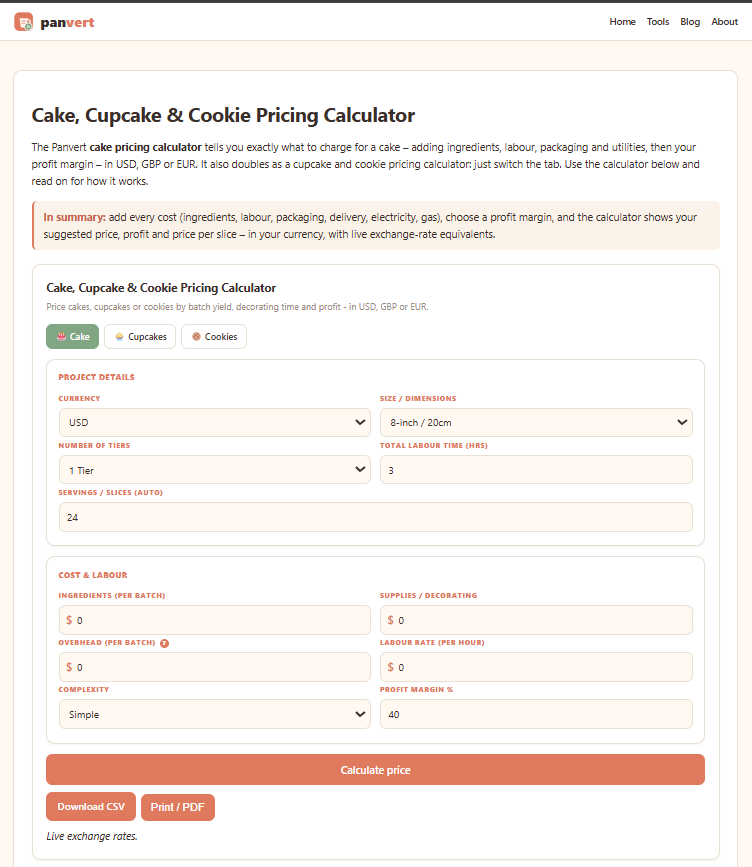
Task: Click the Labour Rate per hour input
Action: [x=536, y=667]
